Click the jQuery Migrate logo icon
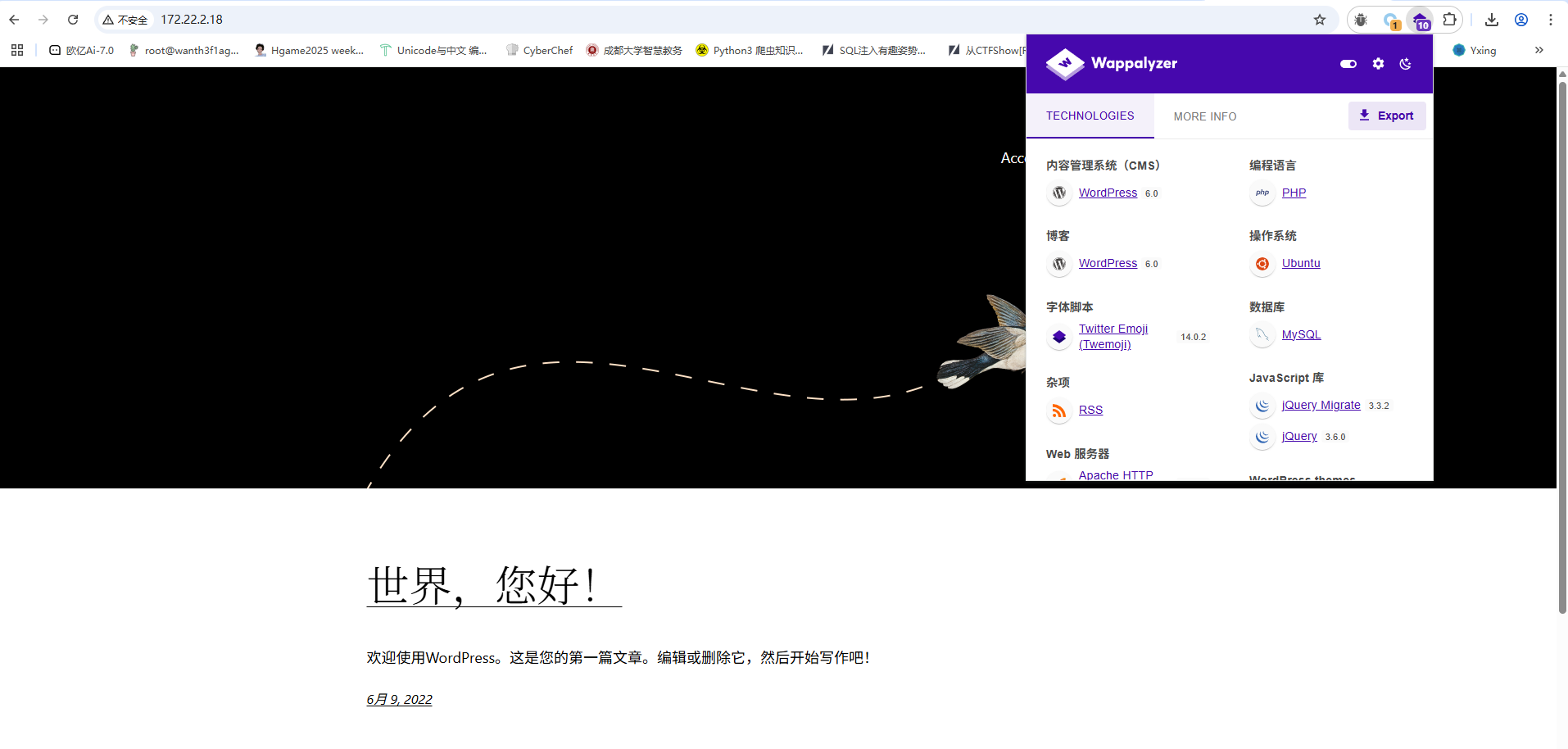The width and height of the screenshot is (1568, 749). pos(1262,406)
